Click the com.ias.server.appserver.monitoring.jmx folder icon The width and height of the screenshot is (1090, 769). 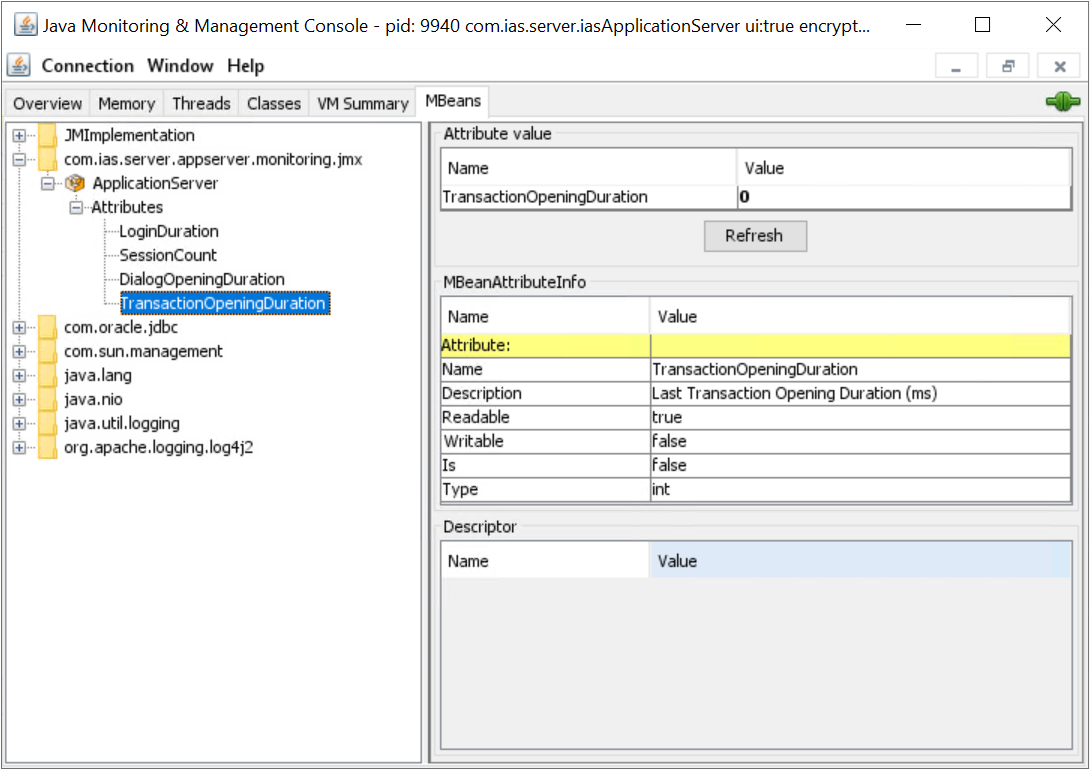point(47,159)
